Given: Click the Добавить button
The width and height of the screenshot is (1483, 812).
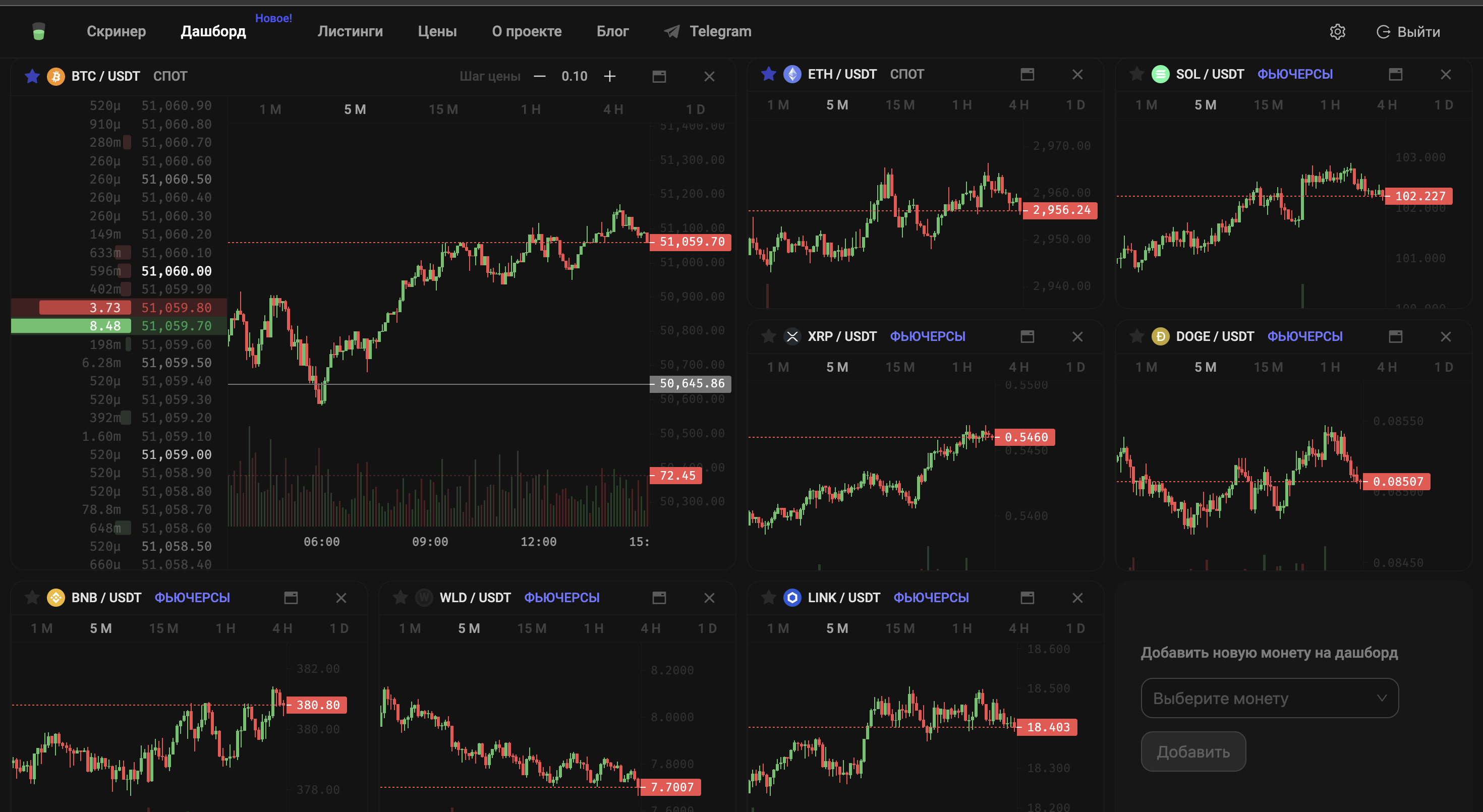Looking at the screenshot, I should tap(1193, 751).
